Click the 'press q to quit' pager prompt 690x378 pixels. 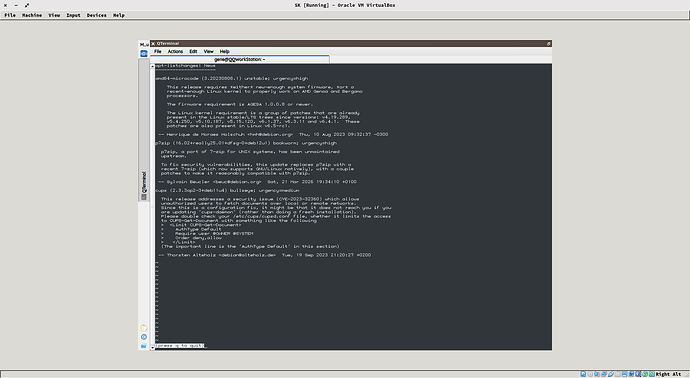tap(180, 346)
